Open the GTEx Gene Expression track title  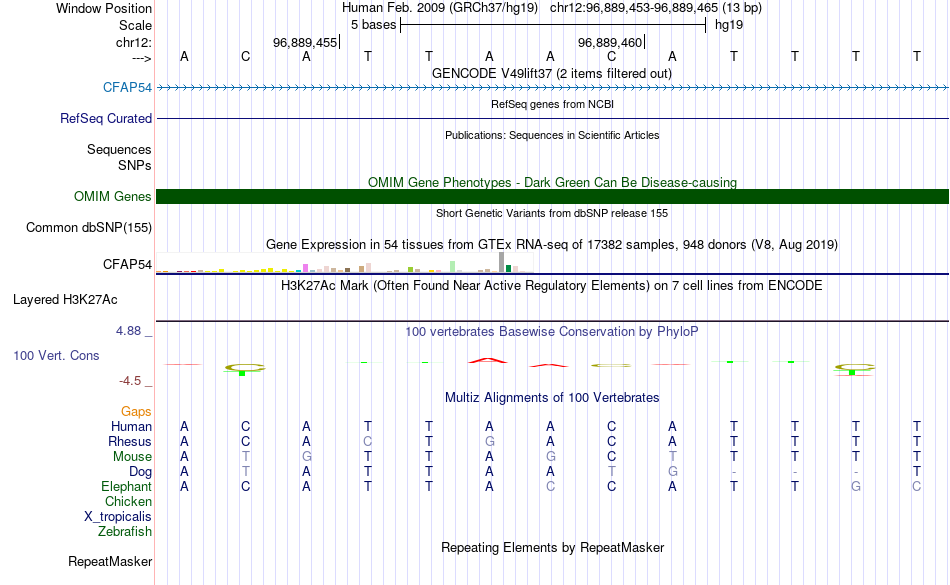552,245
